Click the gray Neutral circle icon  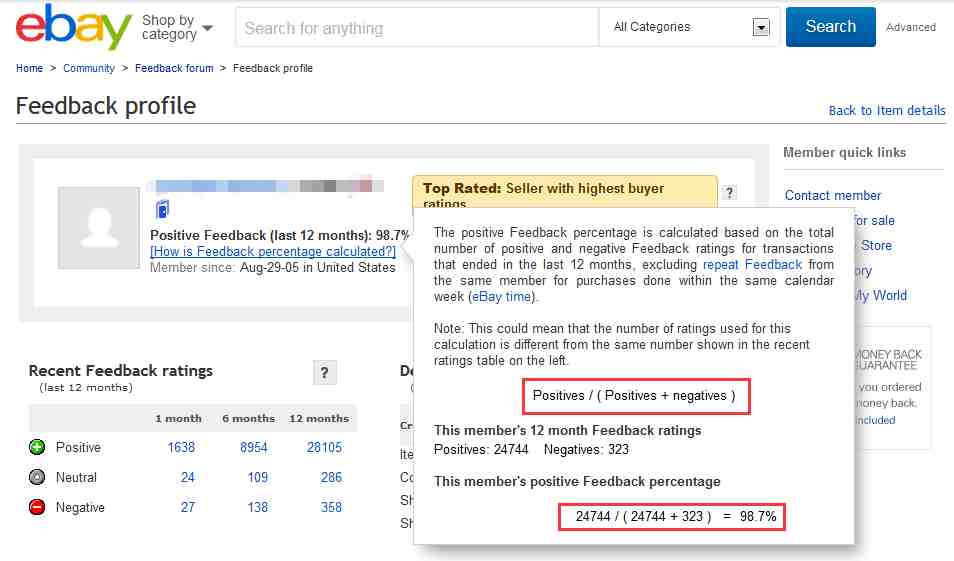pos(37,477)
